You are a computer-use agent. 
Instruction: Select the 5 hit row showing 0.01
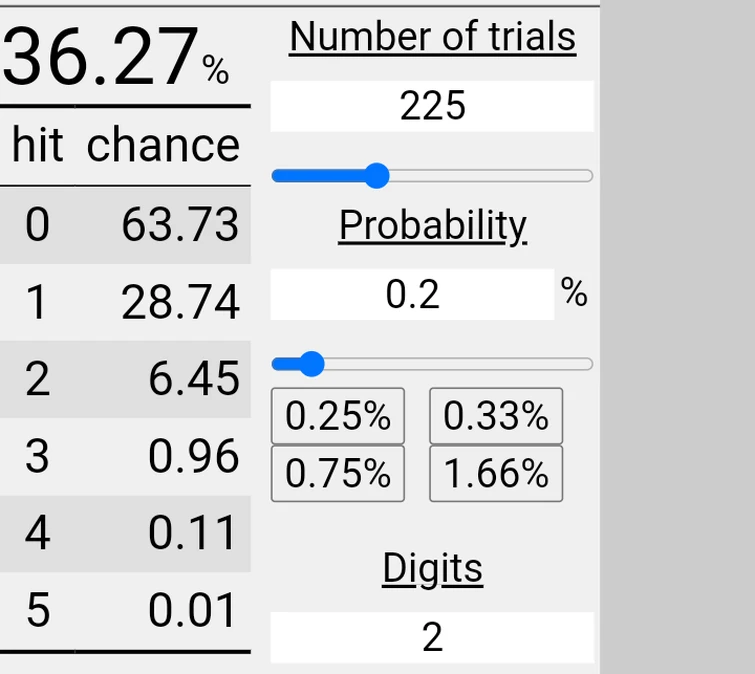(125, 610)
